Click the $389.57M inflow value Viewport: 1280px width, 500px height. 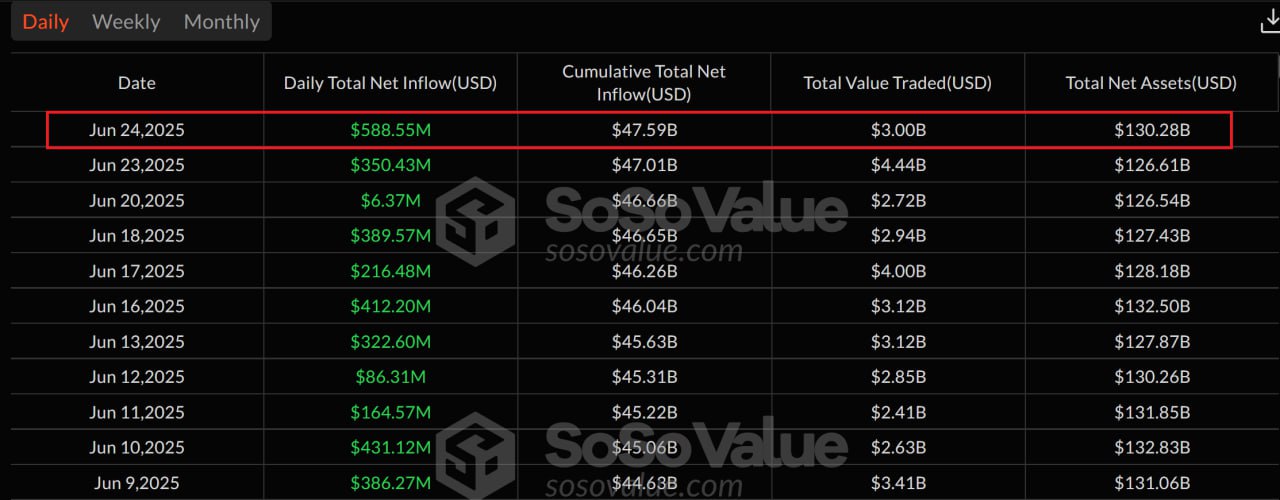391,236
